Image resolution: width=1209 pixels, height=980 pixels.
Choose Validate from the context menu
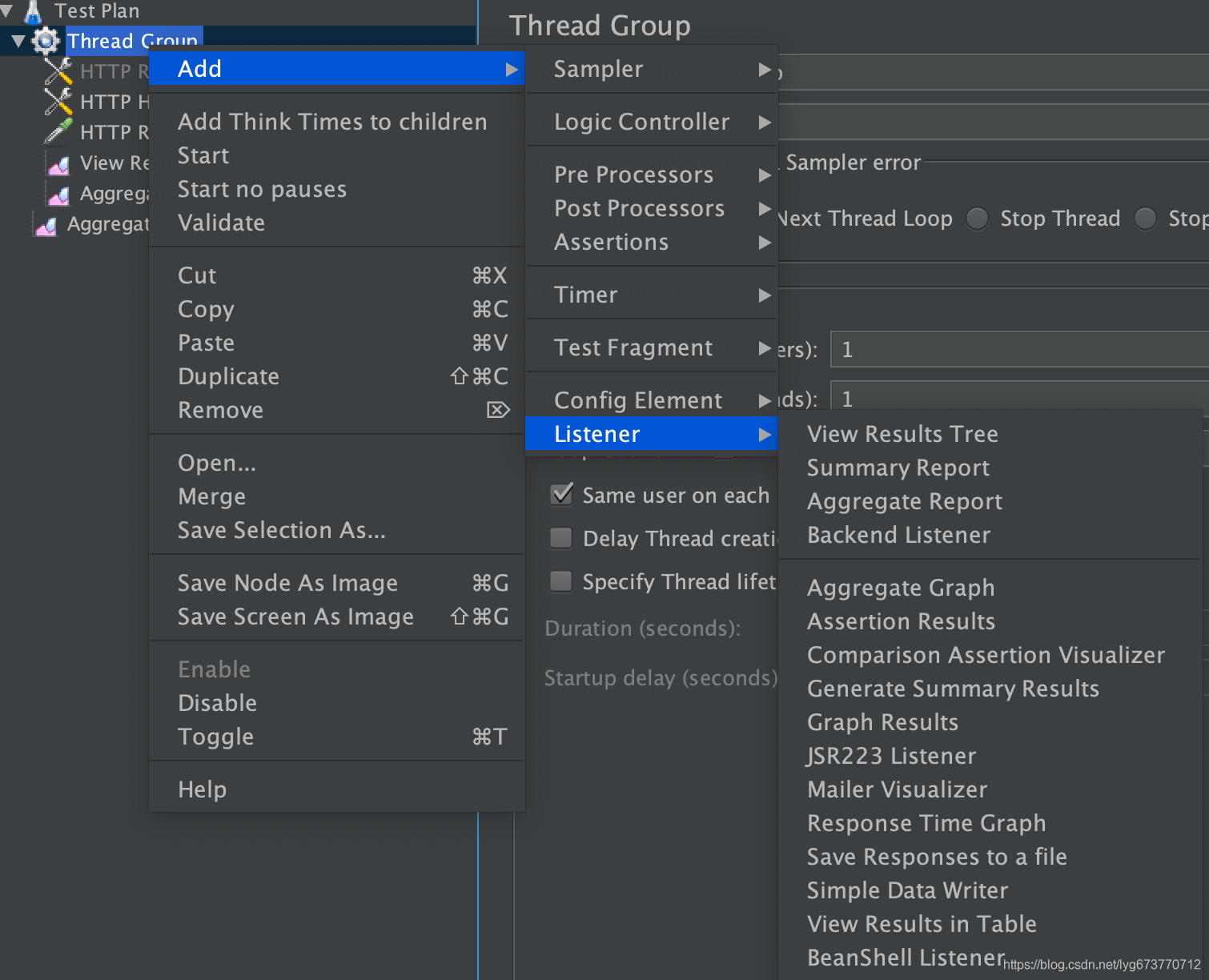click(x=336, y=223)
